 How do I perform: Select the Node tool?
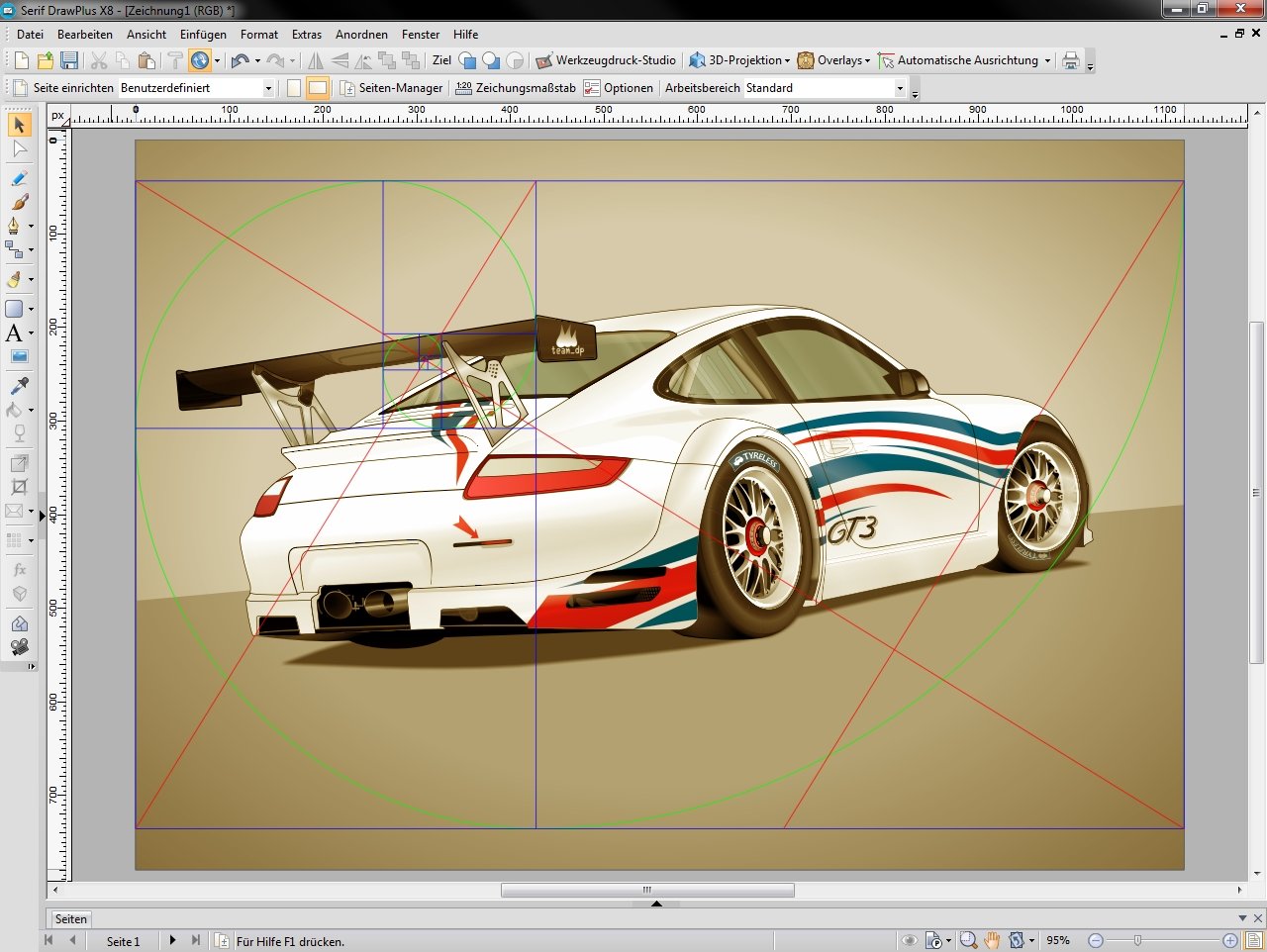click(19, 149)
